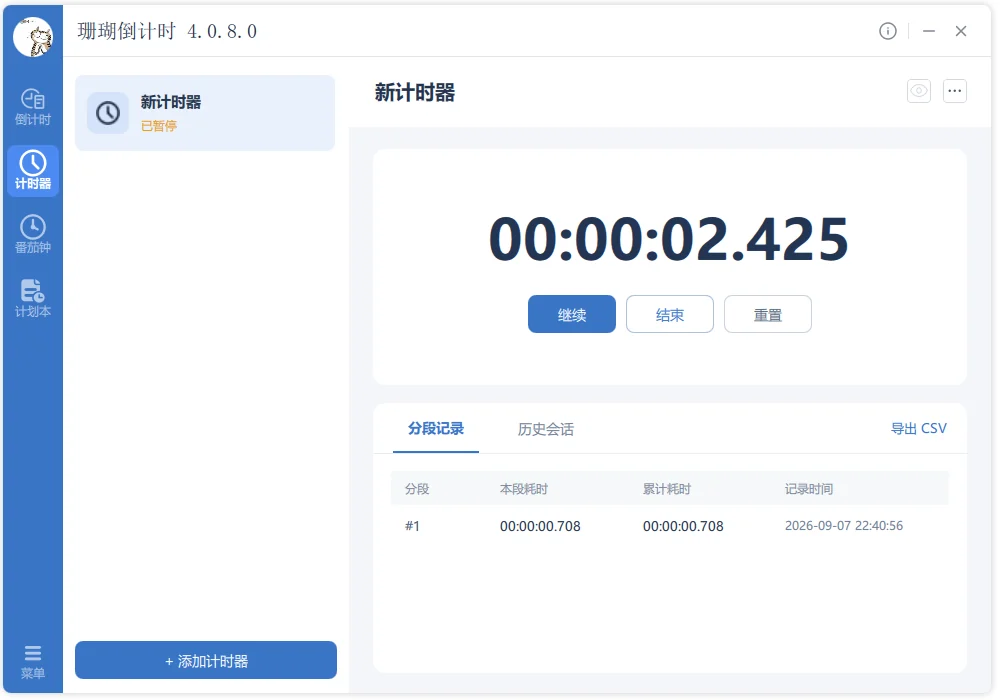Open the three-dot more options menu
Screen dimensions: 1000x700
[x=955, y=91]
